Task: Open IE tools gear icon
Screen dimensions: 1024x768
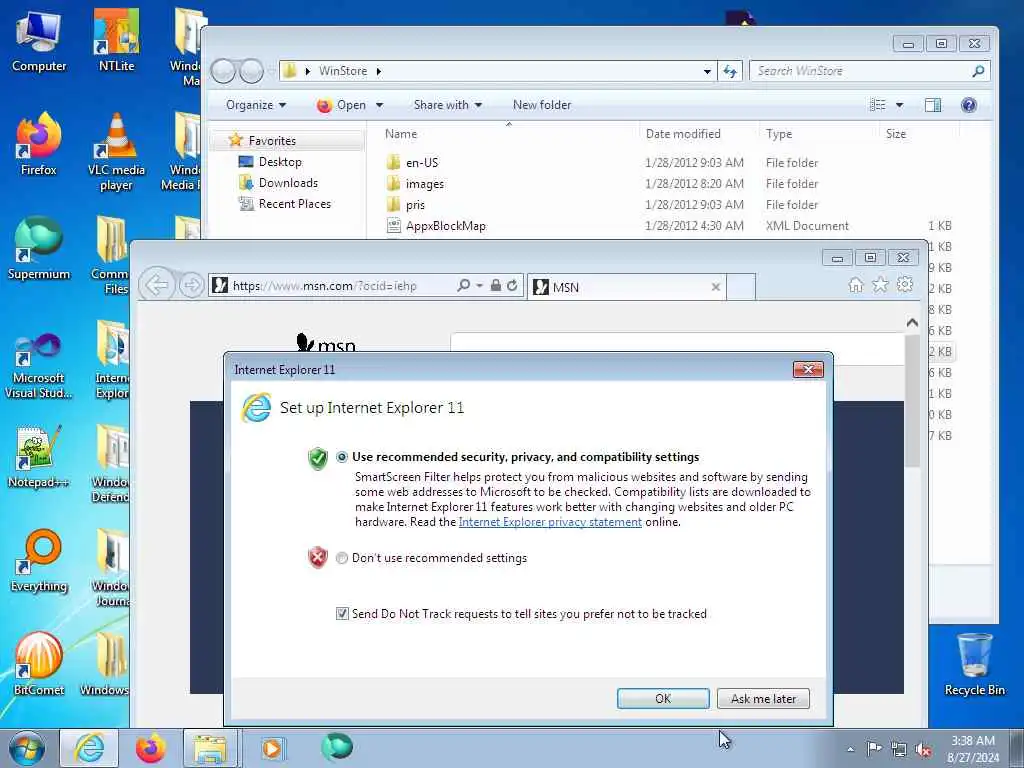Action: point(904,285)
